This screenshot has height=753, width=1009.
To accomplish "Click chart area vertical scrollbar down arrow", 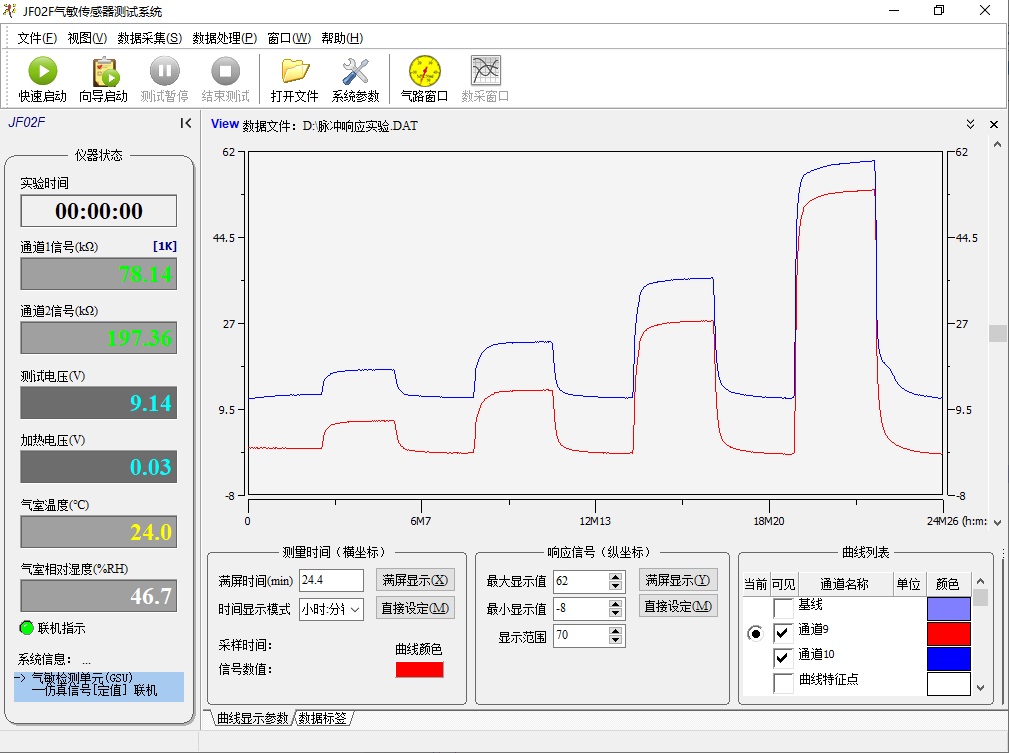I will point(997,523).
